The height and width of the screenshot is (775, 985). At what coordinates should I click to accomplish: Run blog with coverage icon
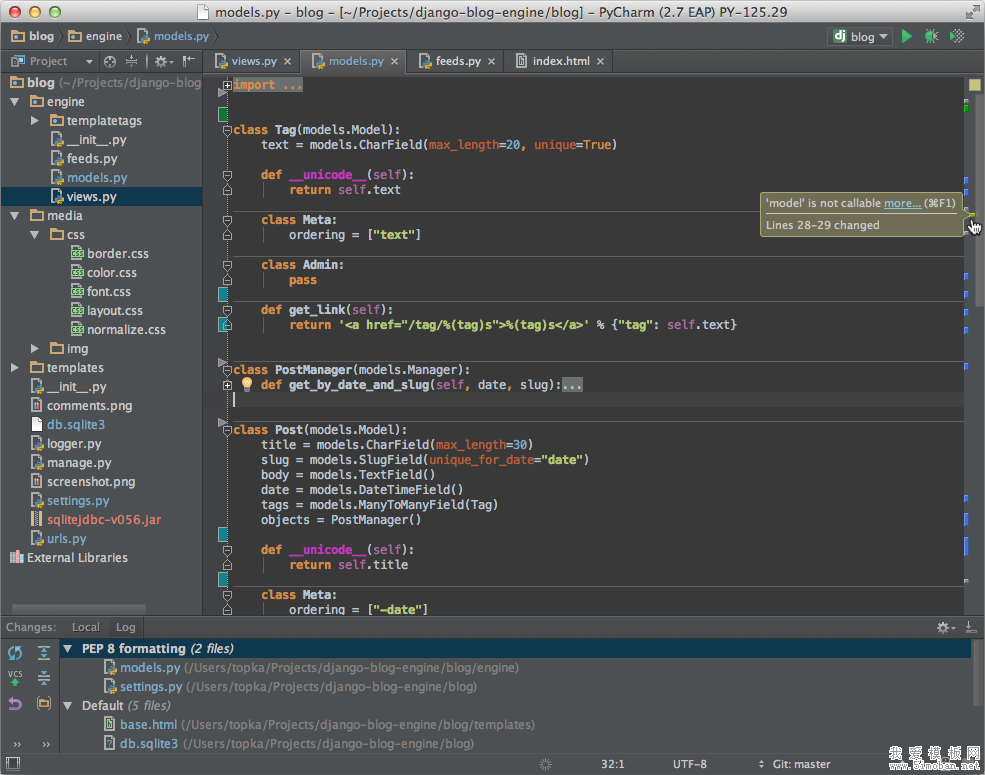point(957,36)
